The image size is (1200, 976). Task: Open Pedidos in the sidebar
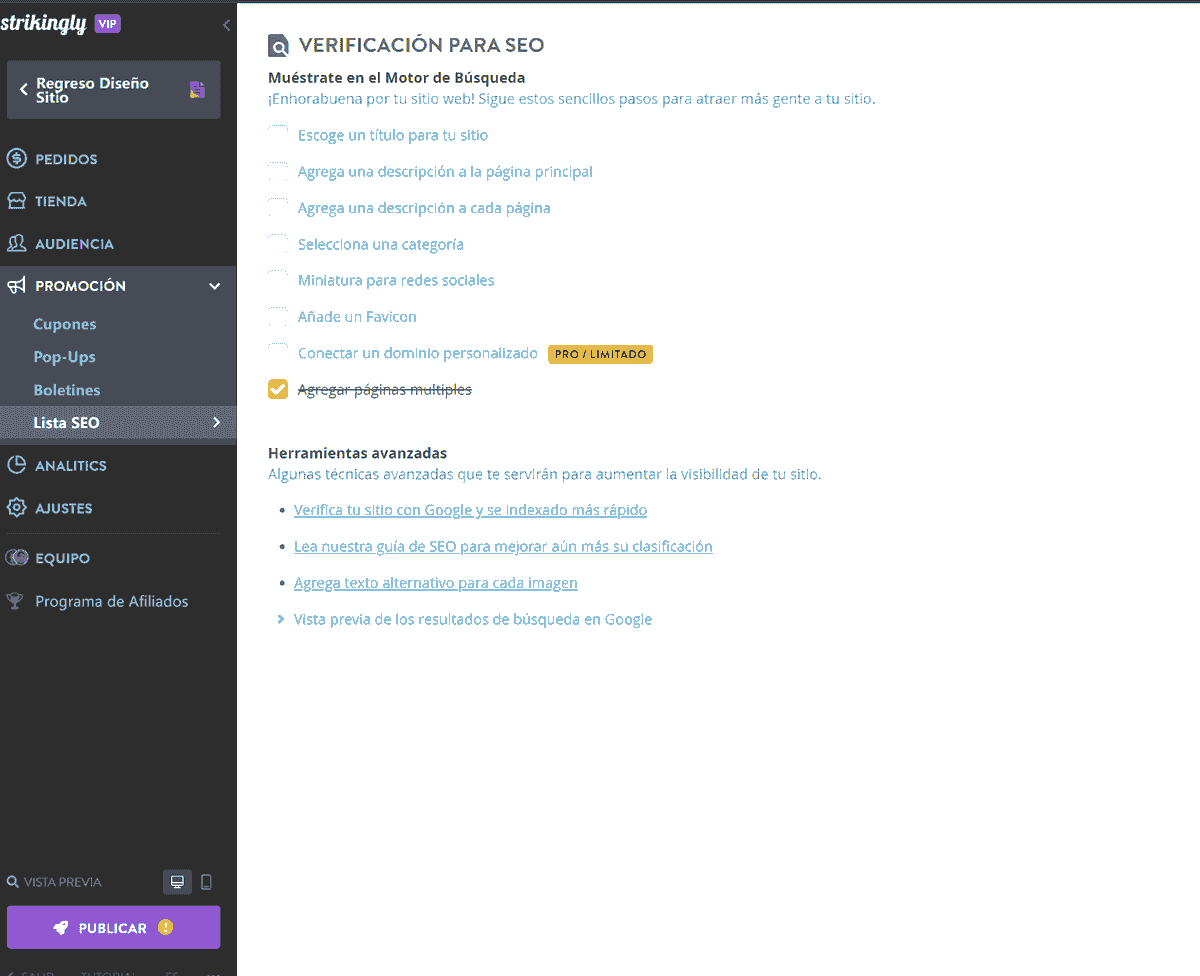[x=66, y=159]
